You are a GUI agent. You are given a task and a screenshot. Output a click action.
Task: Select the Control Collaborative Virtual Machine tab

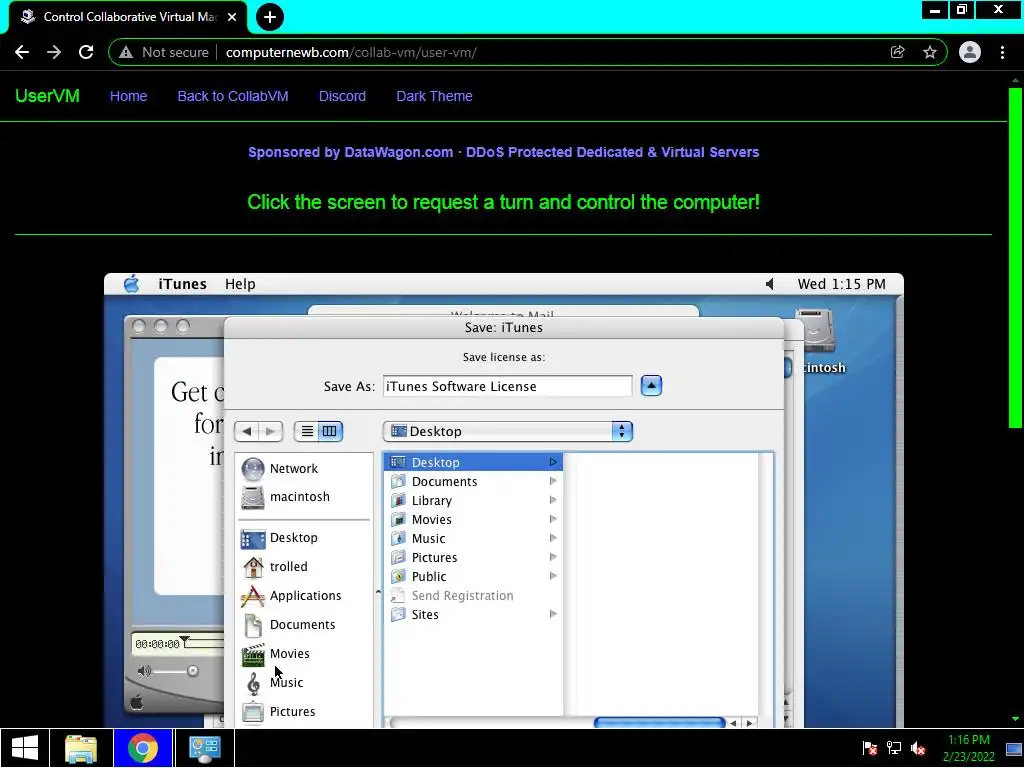coord(128,17)
